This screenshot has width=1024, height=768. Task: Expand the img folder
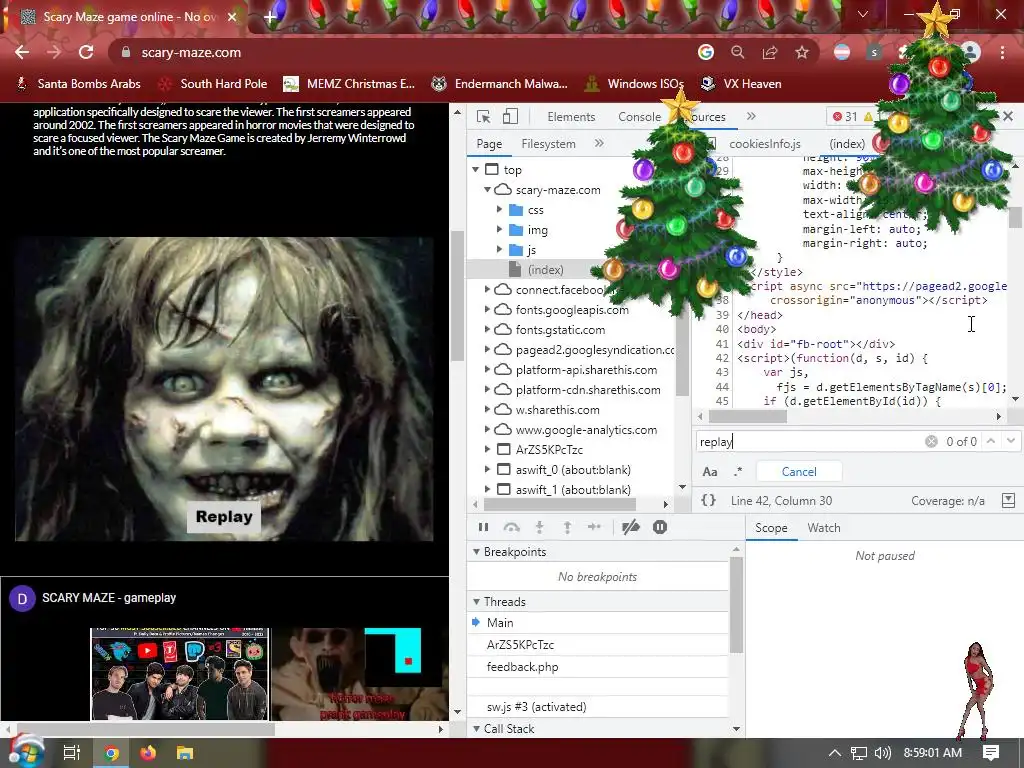tap(499, 230)
